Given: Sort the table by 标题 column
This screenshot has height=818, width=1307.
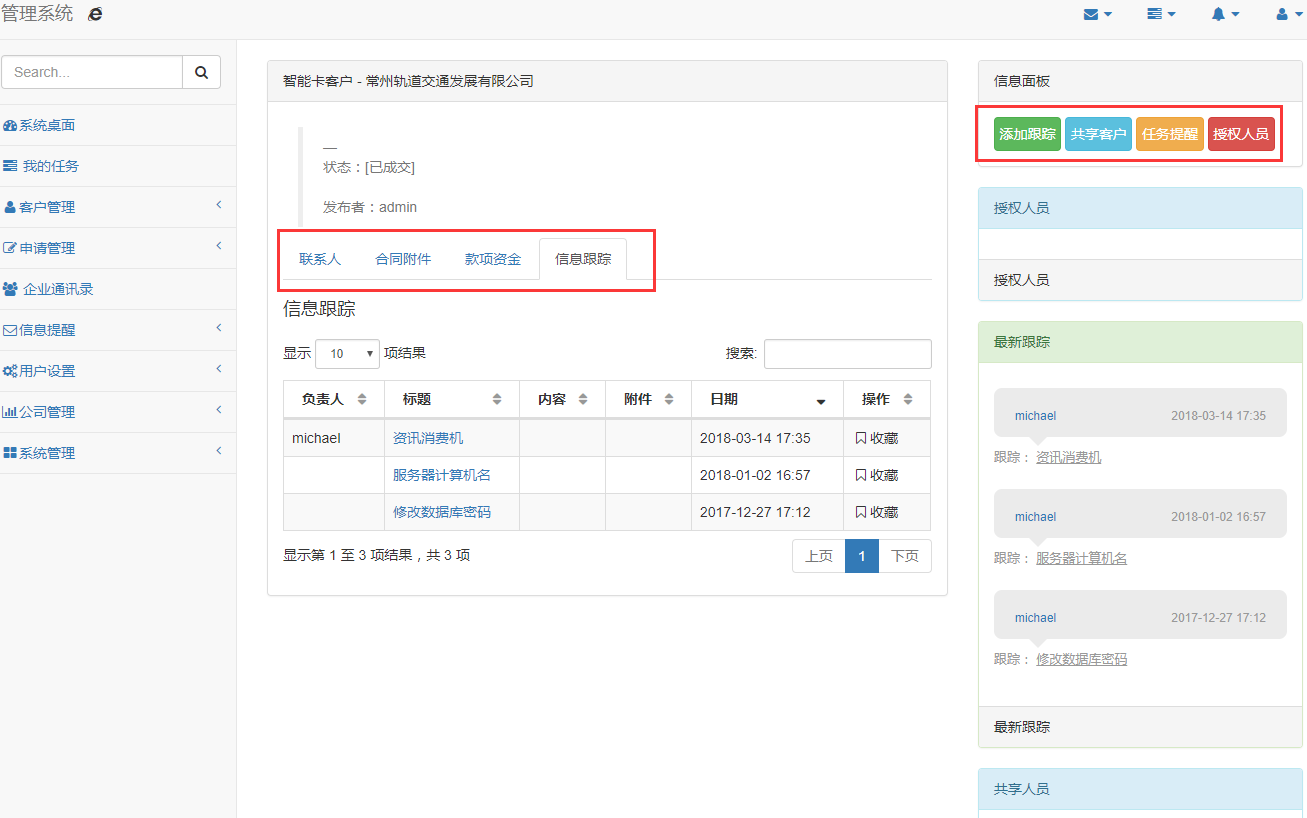Looking at the screenshot, I should (x=451, y=399).
